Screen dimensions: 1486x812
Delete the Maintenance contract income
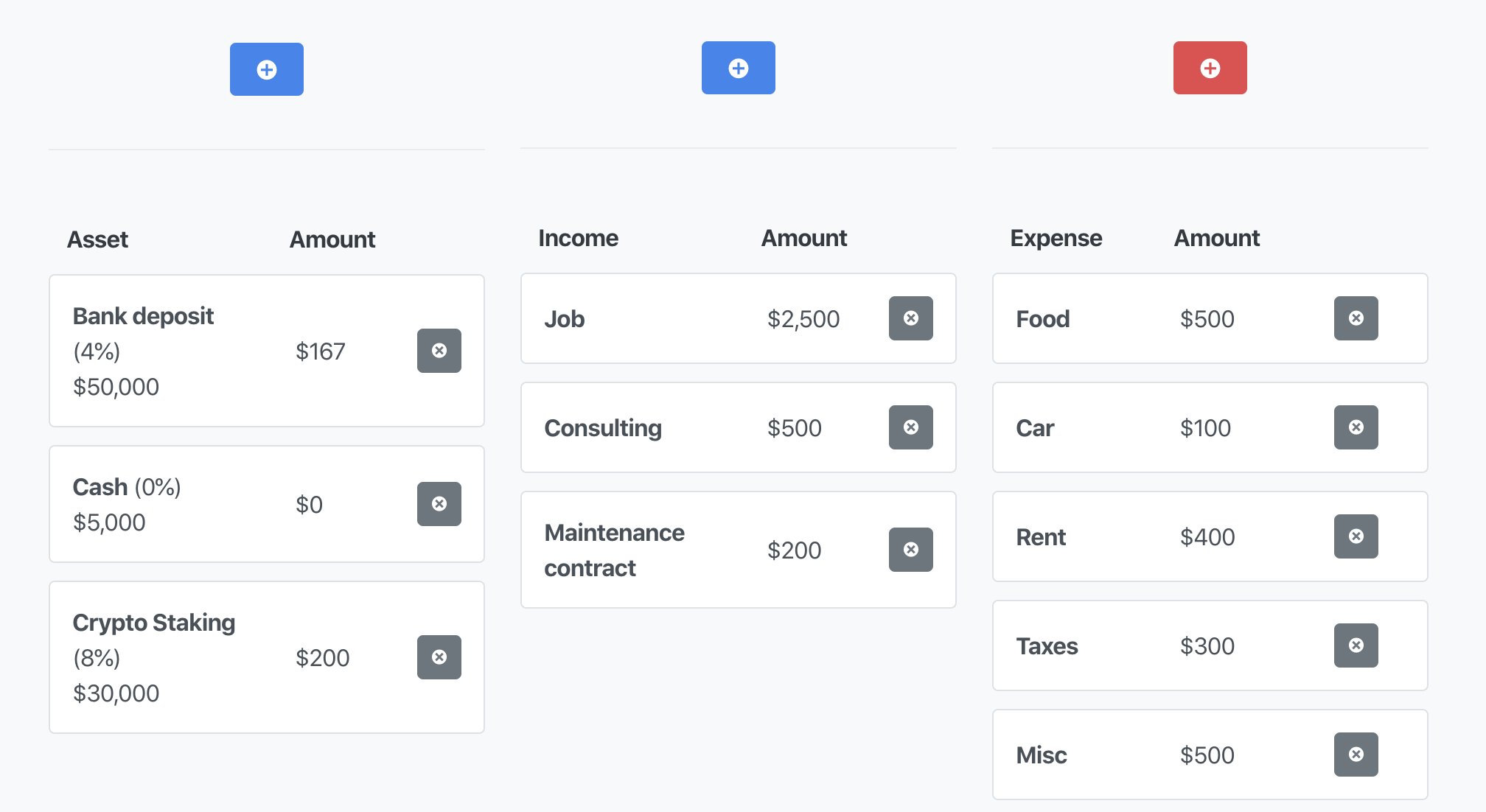point(911,549)
